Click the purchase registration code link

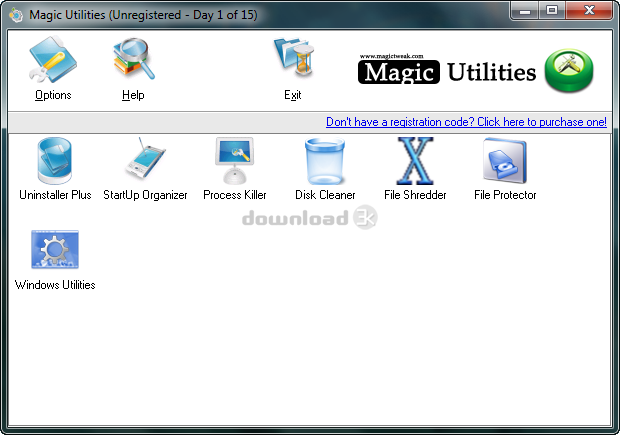coord(466,122)
